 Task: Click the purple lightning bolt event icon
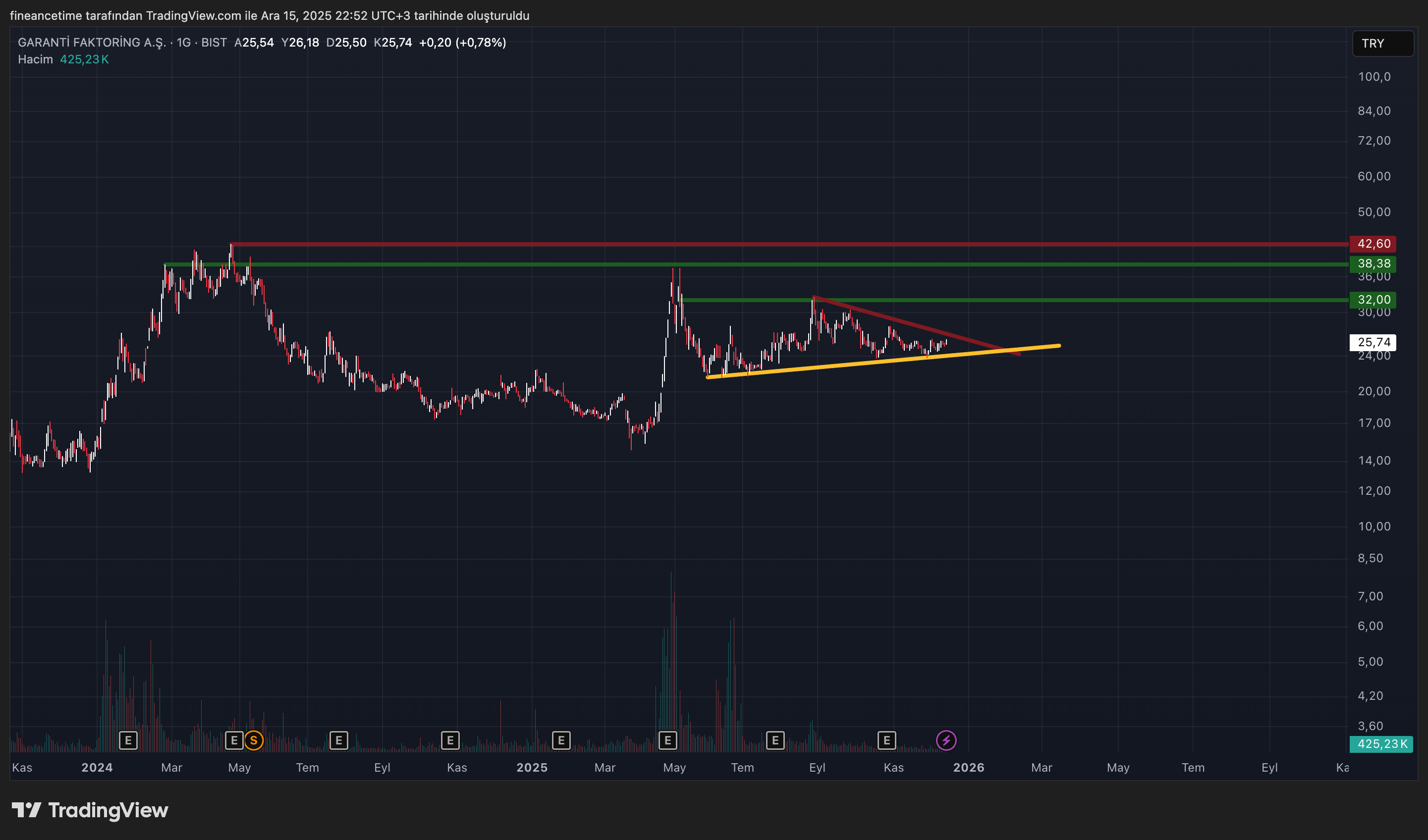946,740
